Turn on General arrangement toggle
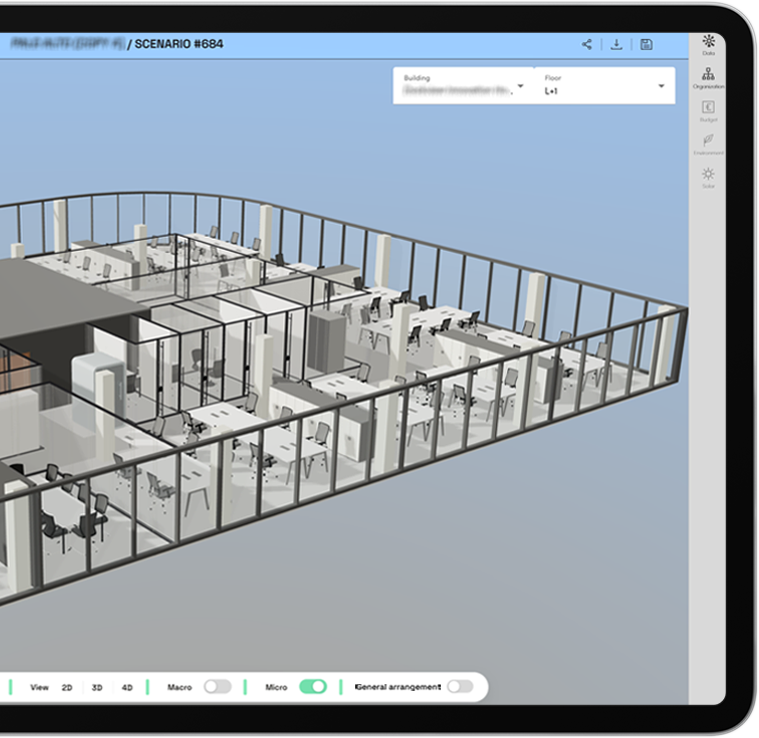The image size is (759, 738). [x=460, y=687]
